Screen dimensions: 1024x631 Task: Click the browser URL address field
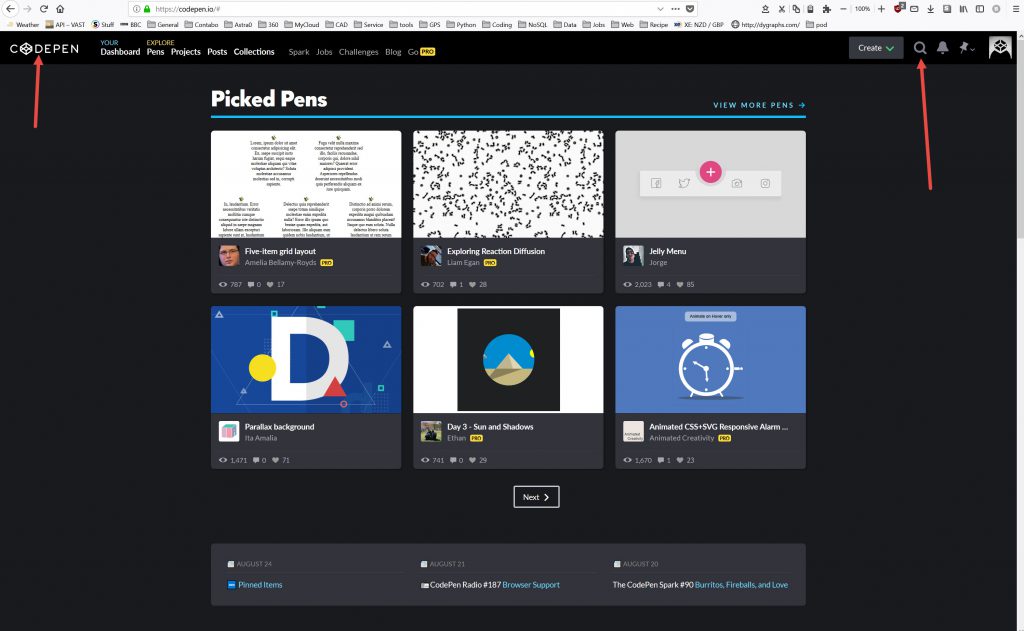[400, 8]
